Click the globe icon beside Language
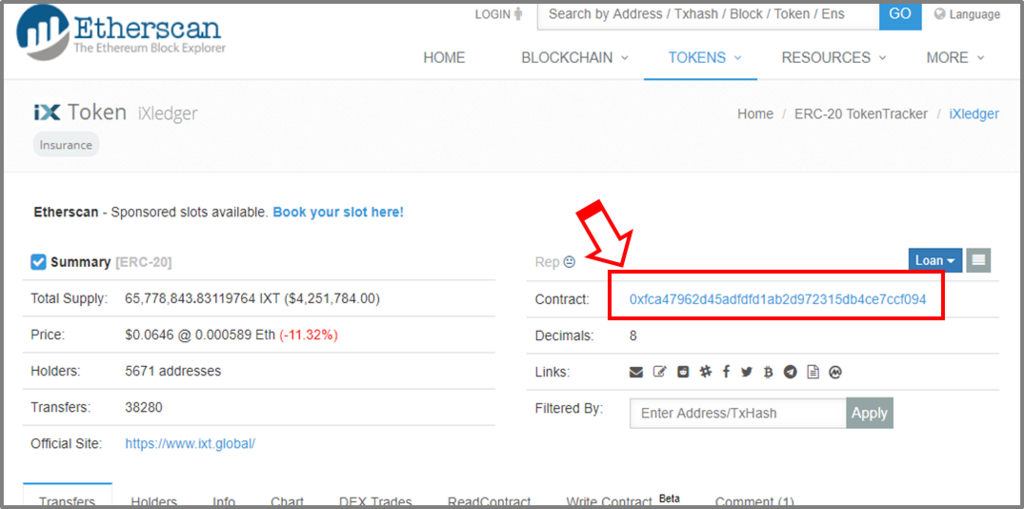The image size is (1024, 509). click(940, 14)
